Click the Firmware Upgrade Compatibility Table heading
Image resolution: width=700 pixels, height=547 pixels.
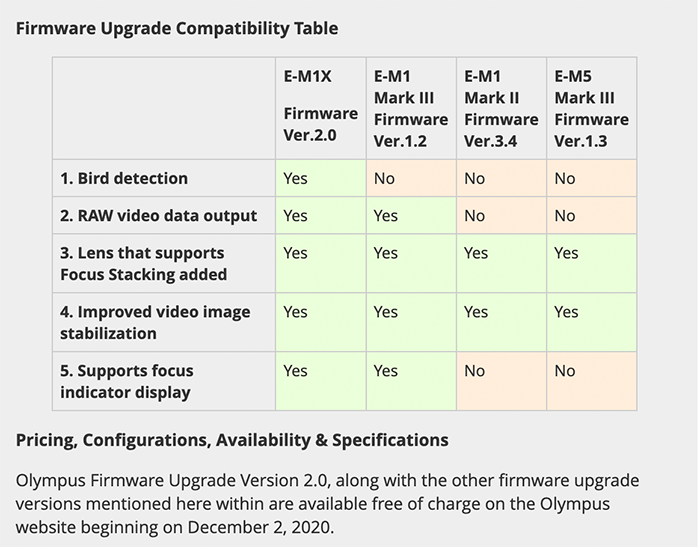[177, 28]
